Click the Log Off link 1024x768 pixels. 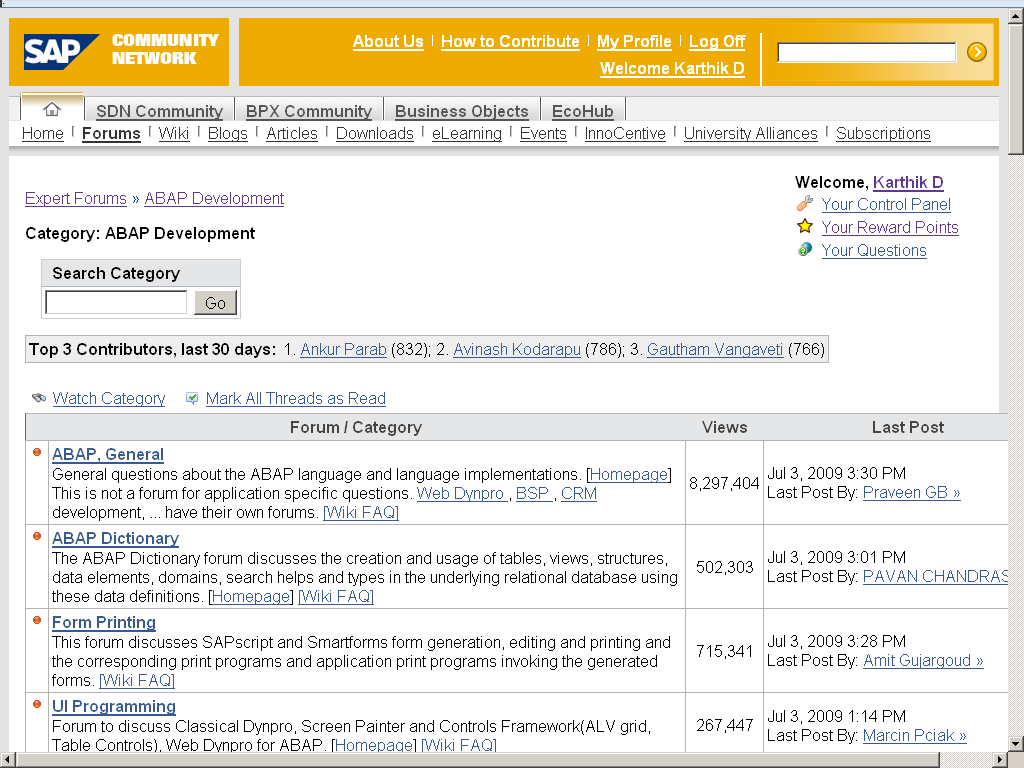tap(716, 41)
